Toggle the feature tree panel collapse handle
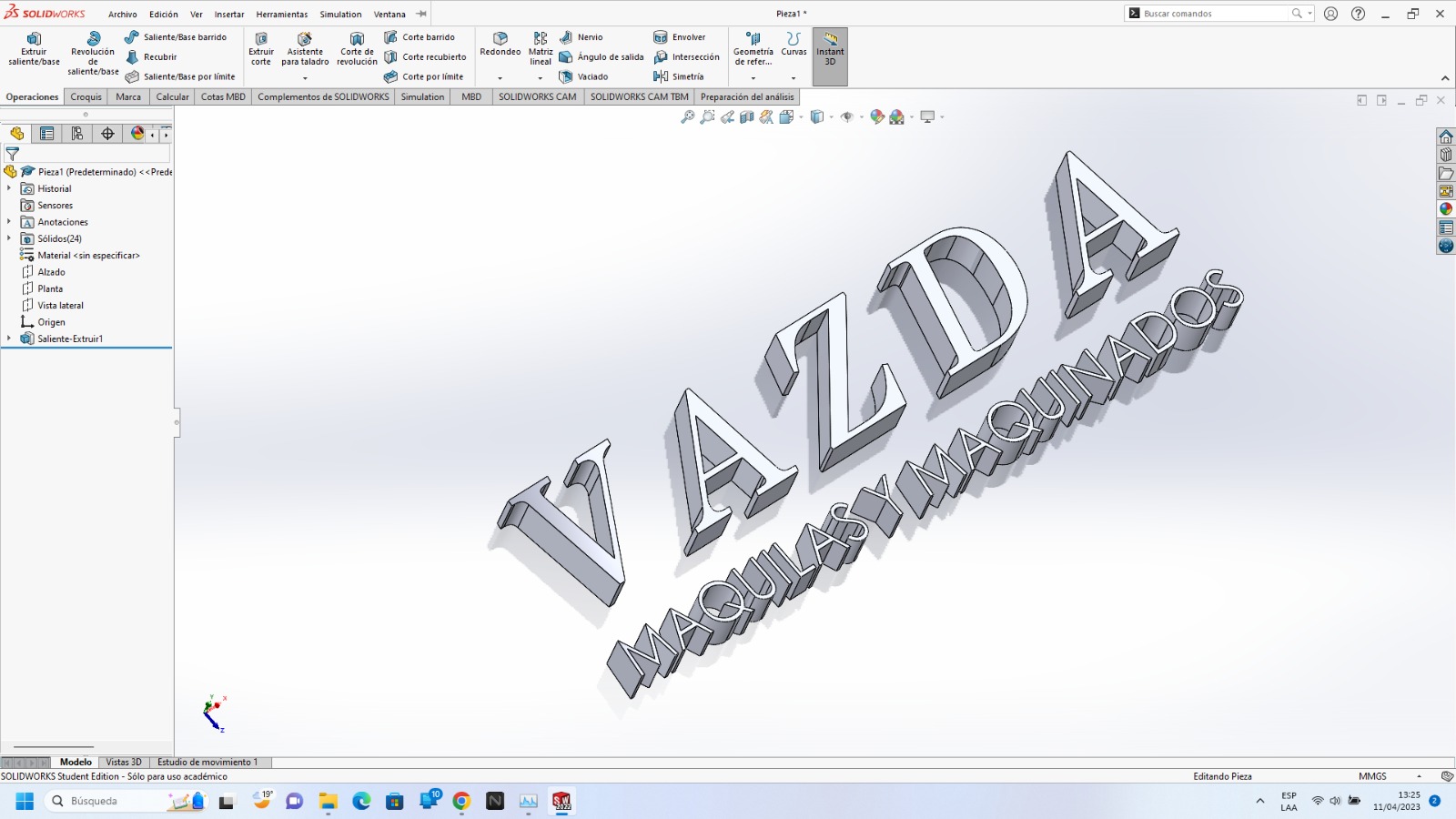 tap(177, 422)
